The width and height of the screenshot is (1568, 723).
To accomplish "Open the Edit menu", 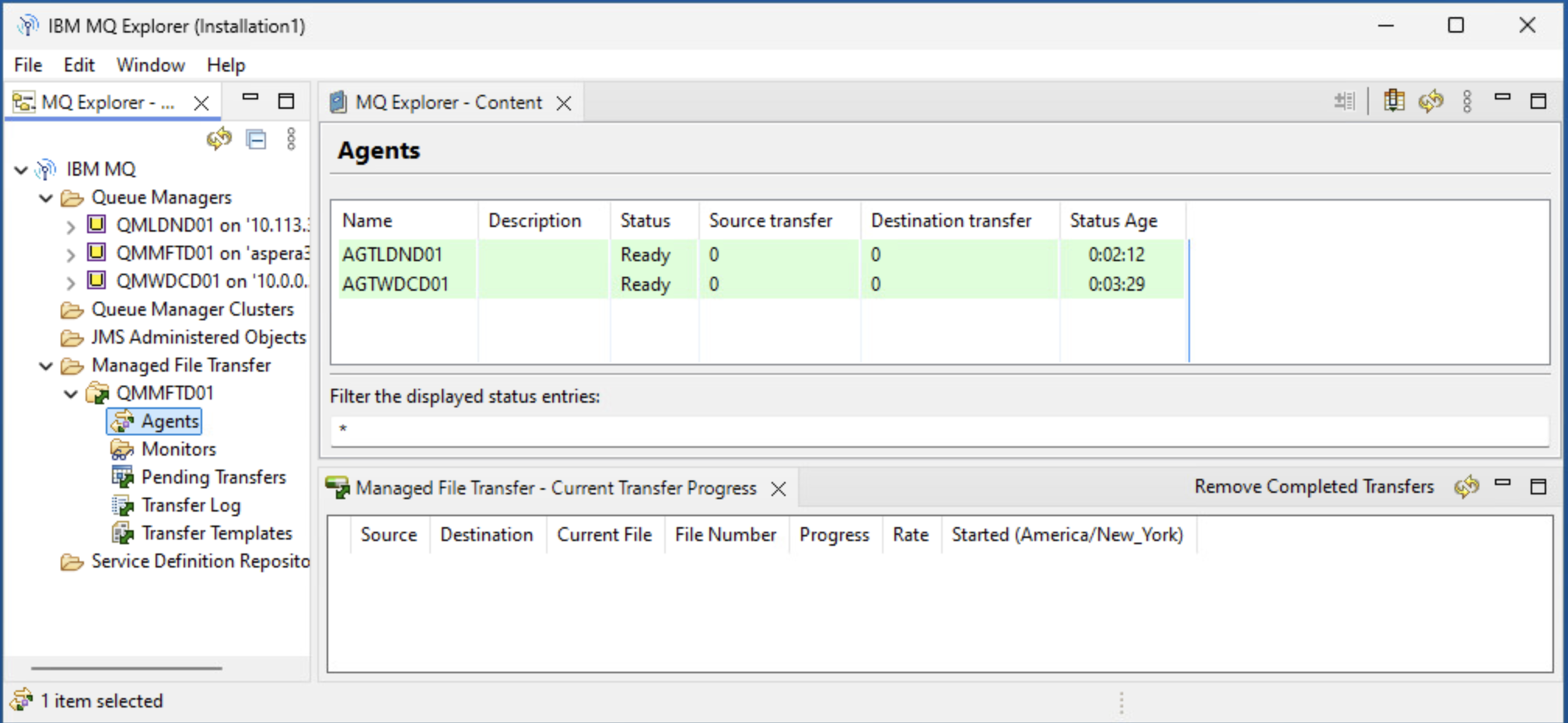I will [79, 65].
